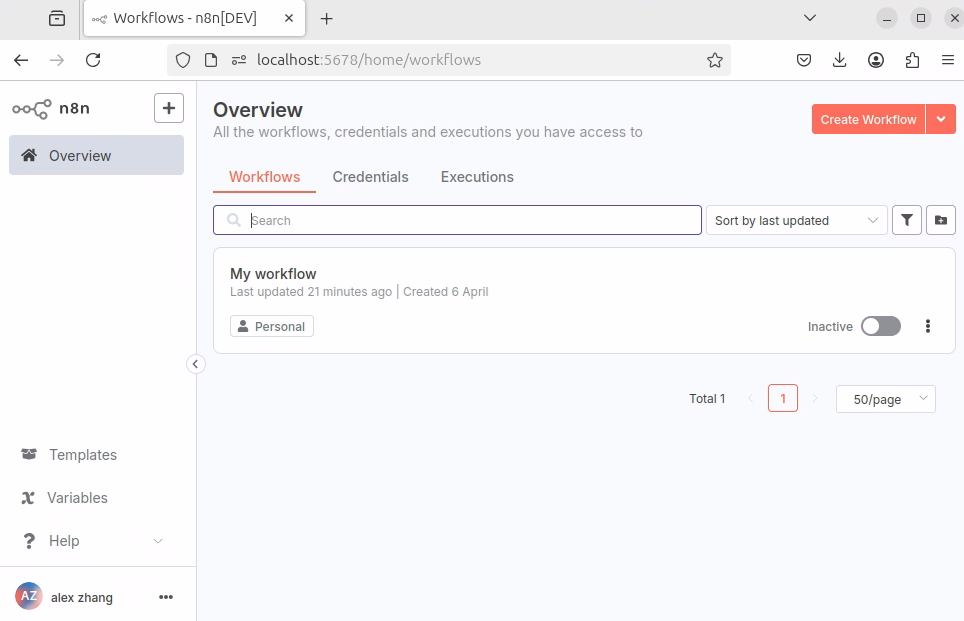Click the URL localhost:5678/home/workflows
The height and width of the screenshot is (621, 964).
369,60
